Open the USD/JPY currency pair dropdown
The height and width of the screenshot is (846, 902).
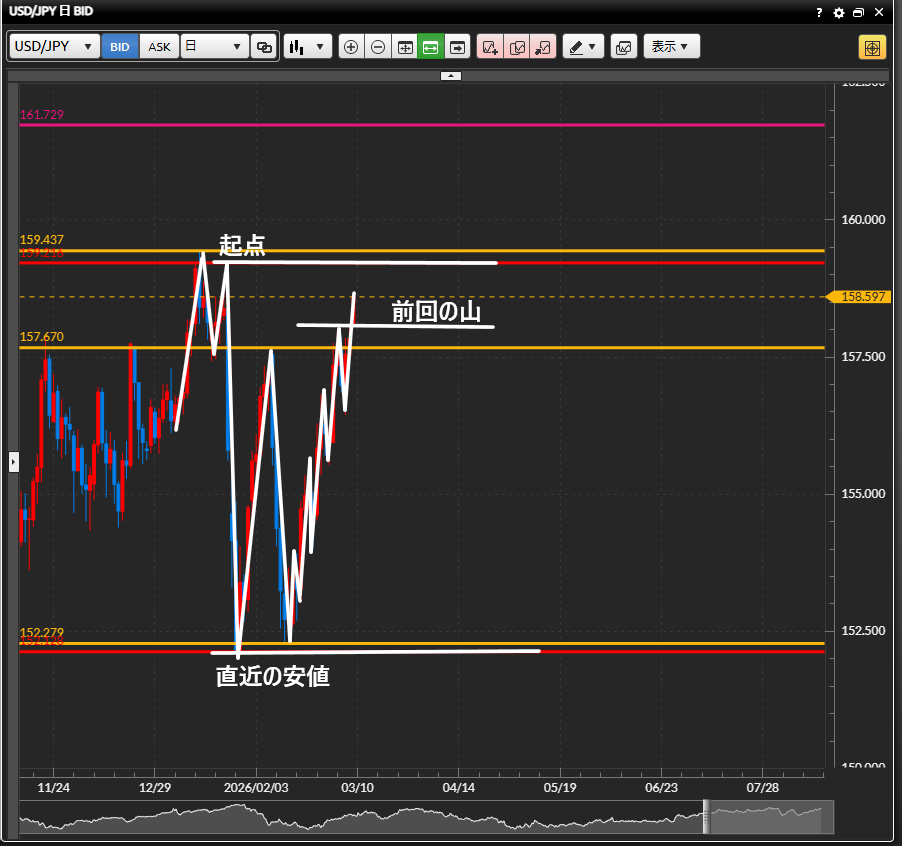(55, 47)
